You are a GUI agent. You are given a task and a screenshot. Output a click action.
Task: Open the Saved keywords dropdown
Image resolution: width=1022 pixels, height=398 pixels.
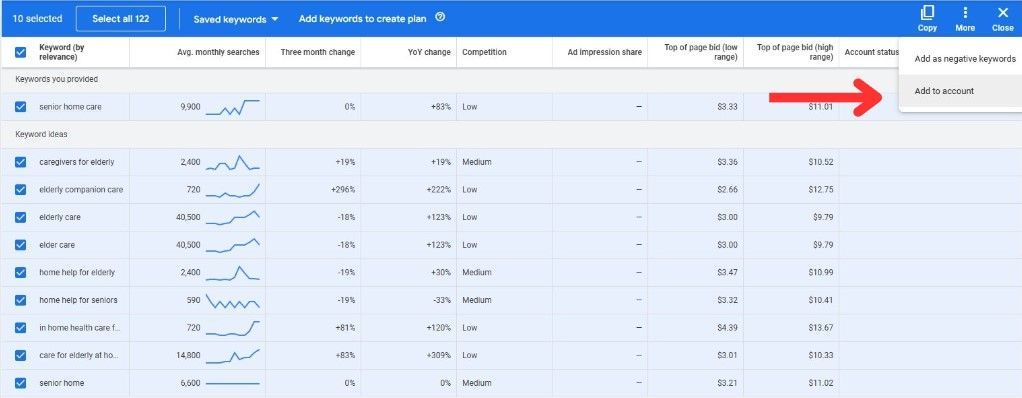click(235, 19)
